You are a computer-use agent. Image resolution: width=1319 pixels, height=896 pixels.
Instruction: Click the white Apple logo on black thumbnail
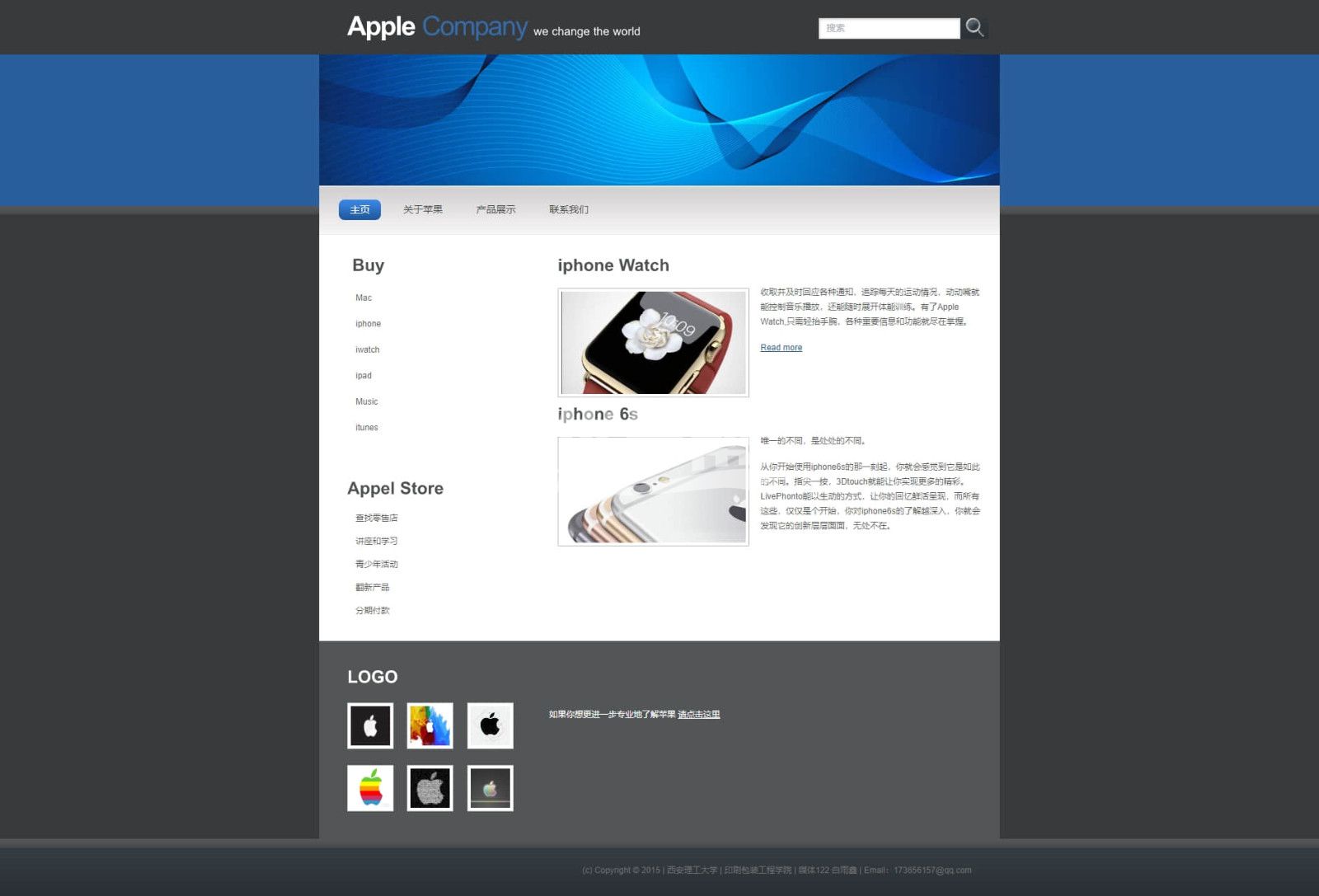coord(370,725)
